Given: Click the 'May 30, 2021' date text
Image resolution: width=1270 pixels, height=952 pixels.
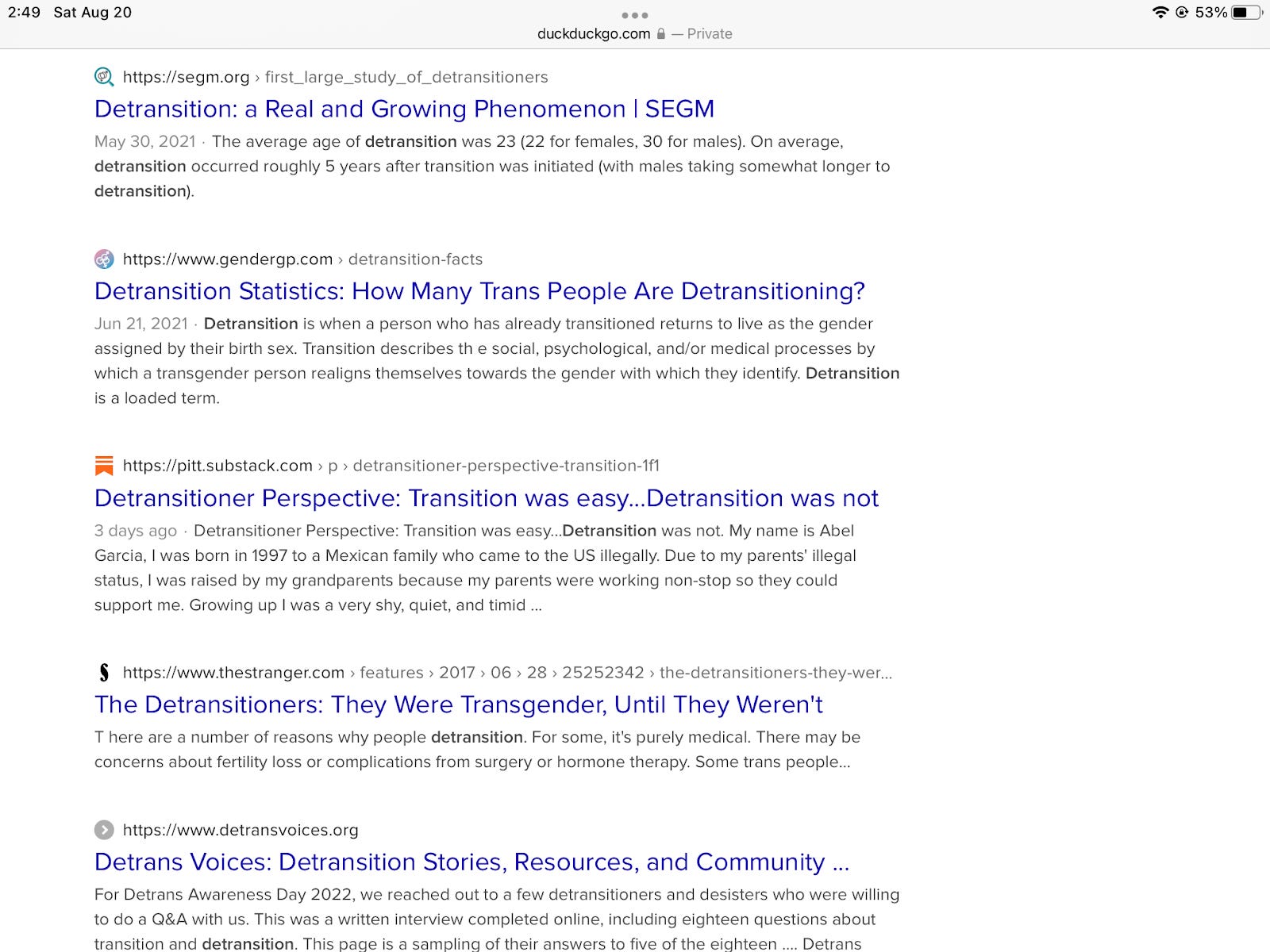Looking at the screenshot, I should 144,141.
